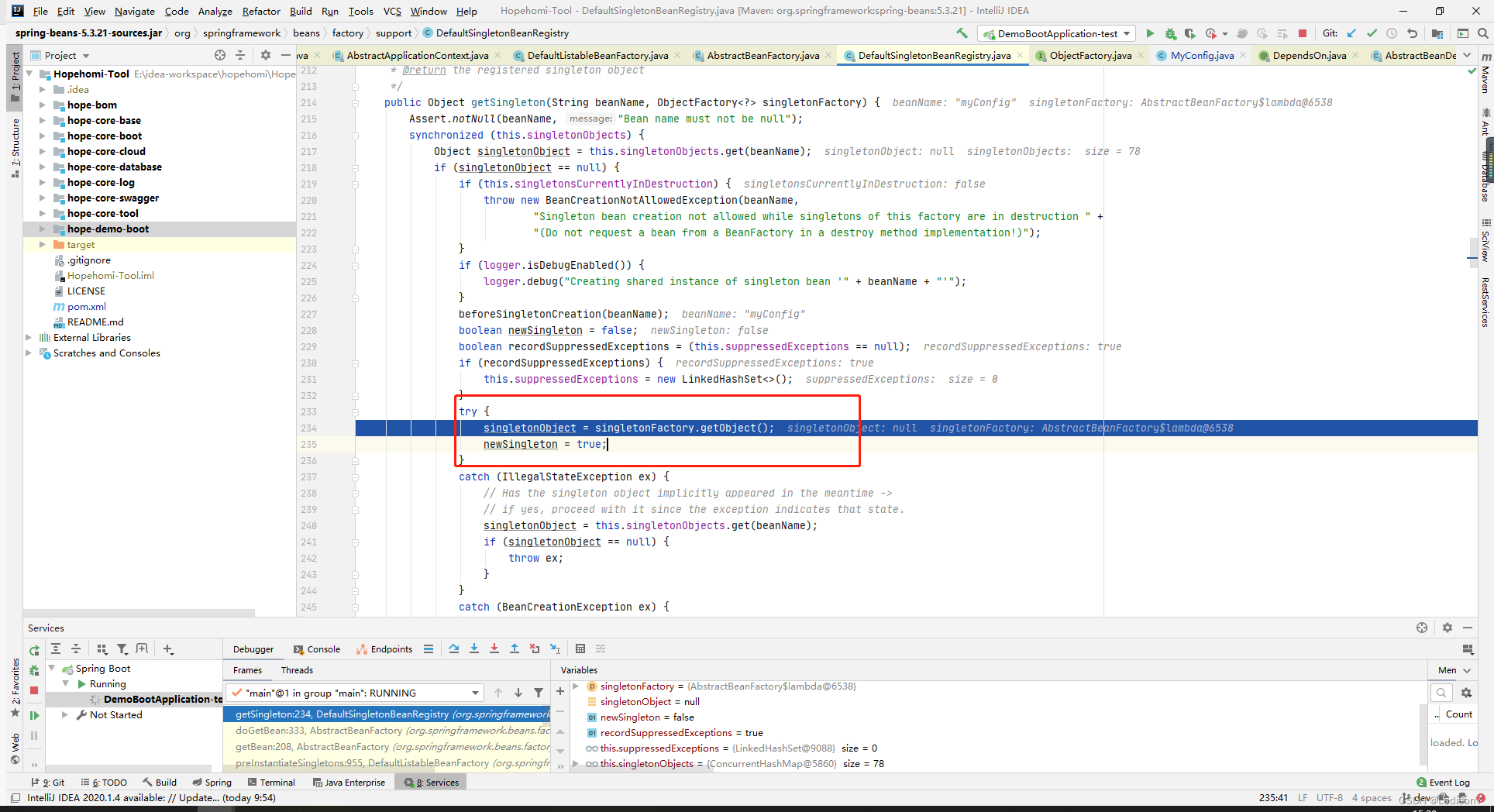Click Step Over debugger icon

coord(454,649)
